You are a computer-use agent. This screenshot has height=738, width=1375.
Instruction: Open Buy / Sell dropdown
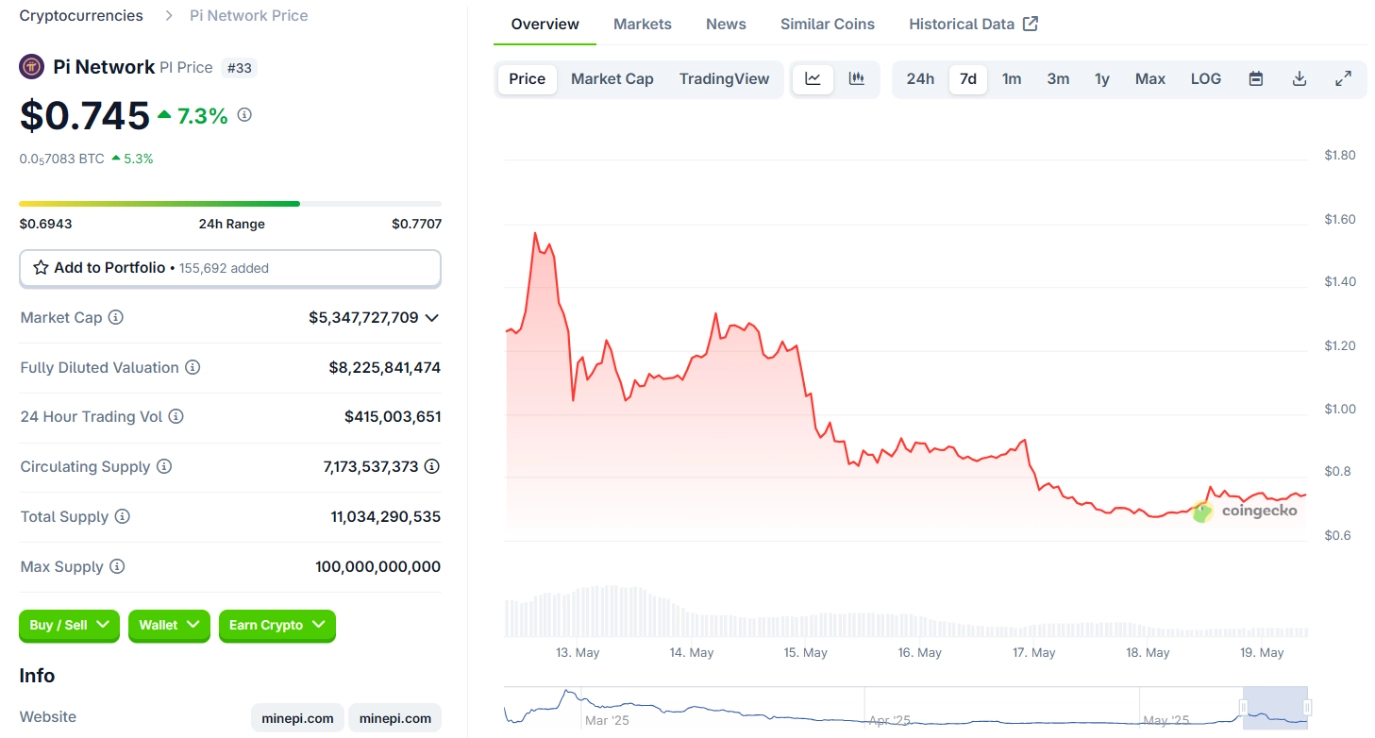(x=69, y=625)
